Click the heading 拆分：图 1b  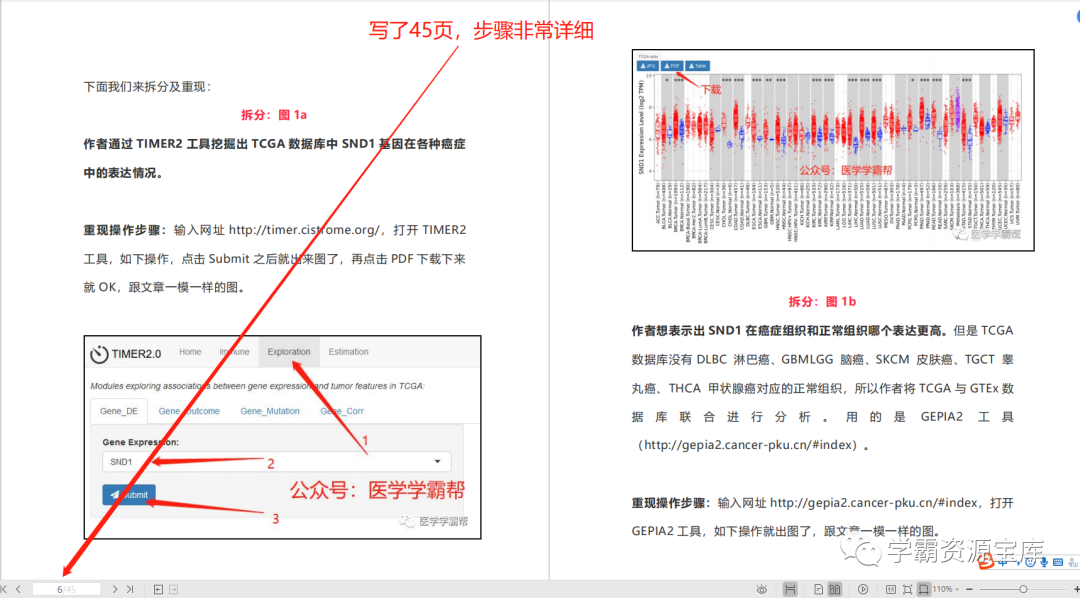pos(822,302)
